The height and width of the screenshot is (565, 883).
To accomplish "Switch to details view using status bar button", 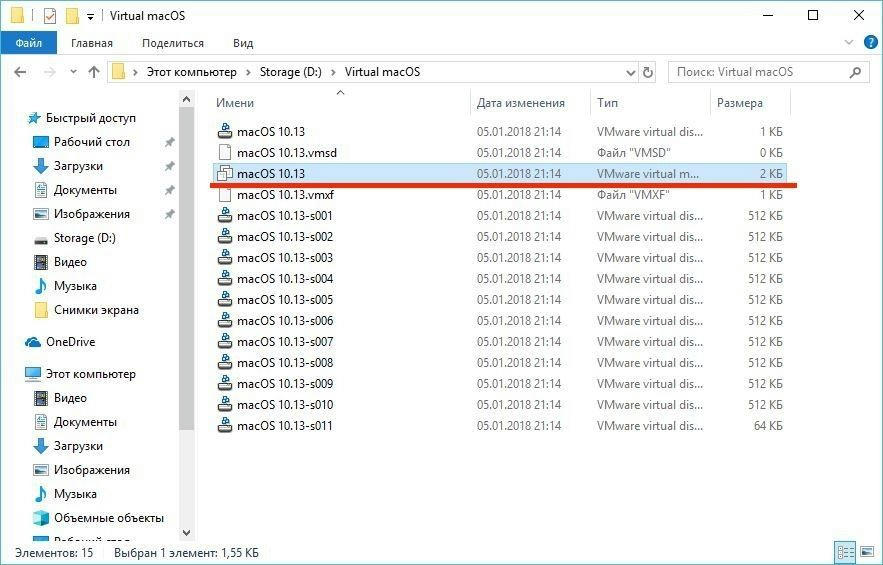I will point(845,552).
